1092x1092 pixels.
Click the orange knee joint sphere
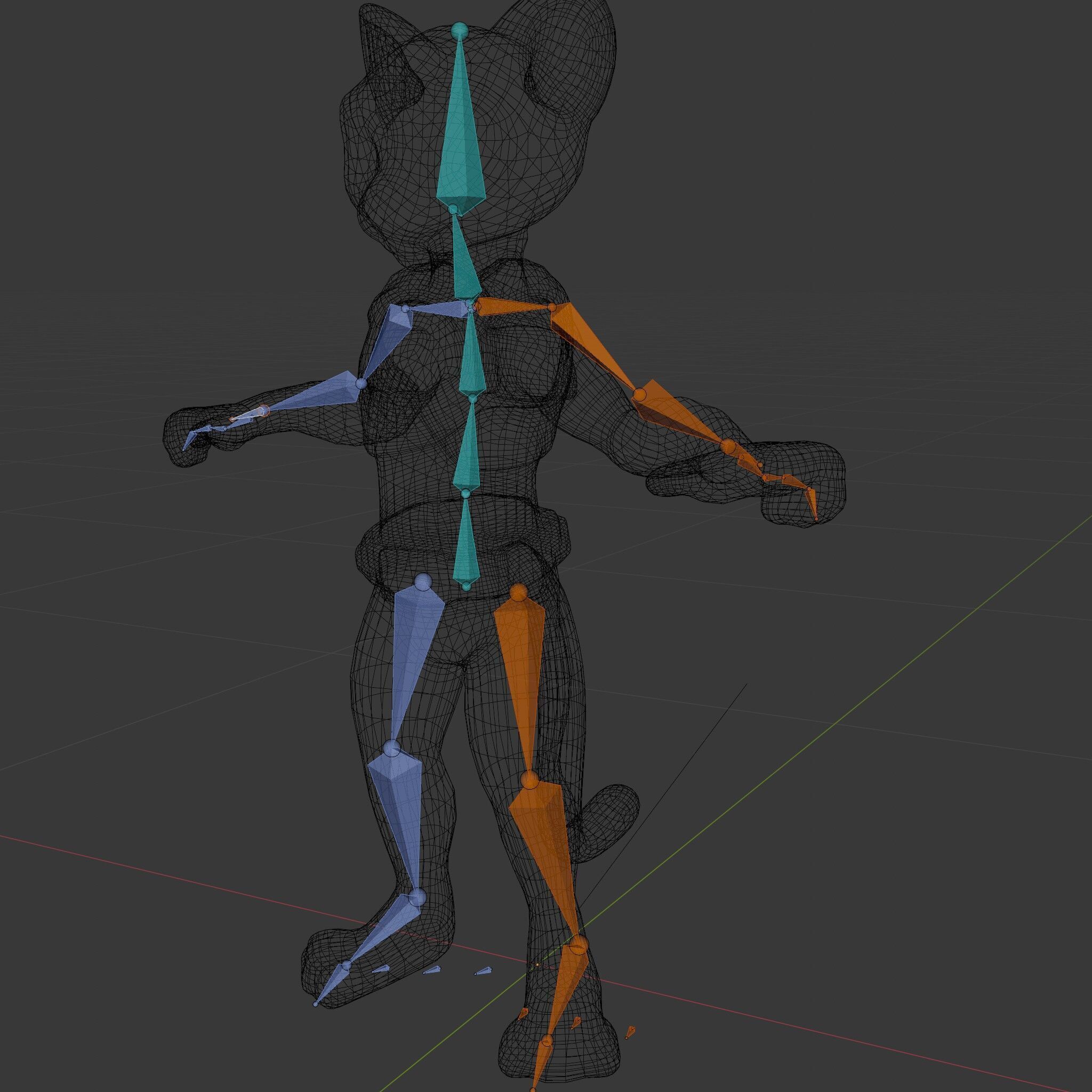click(530, 781)
